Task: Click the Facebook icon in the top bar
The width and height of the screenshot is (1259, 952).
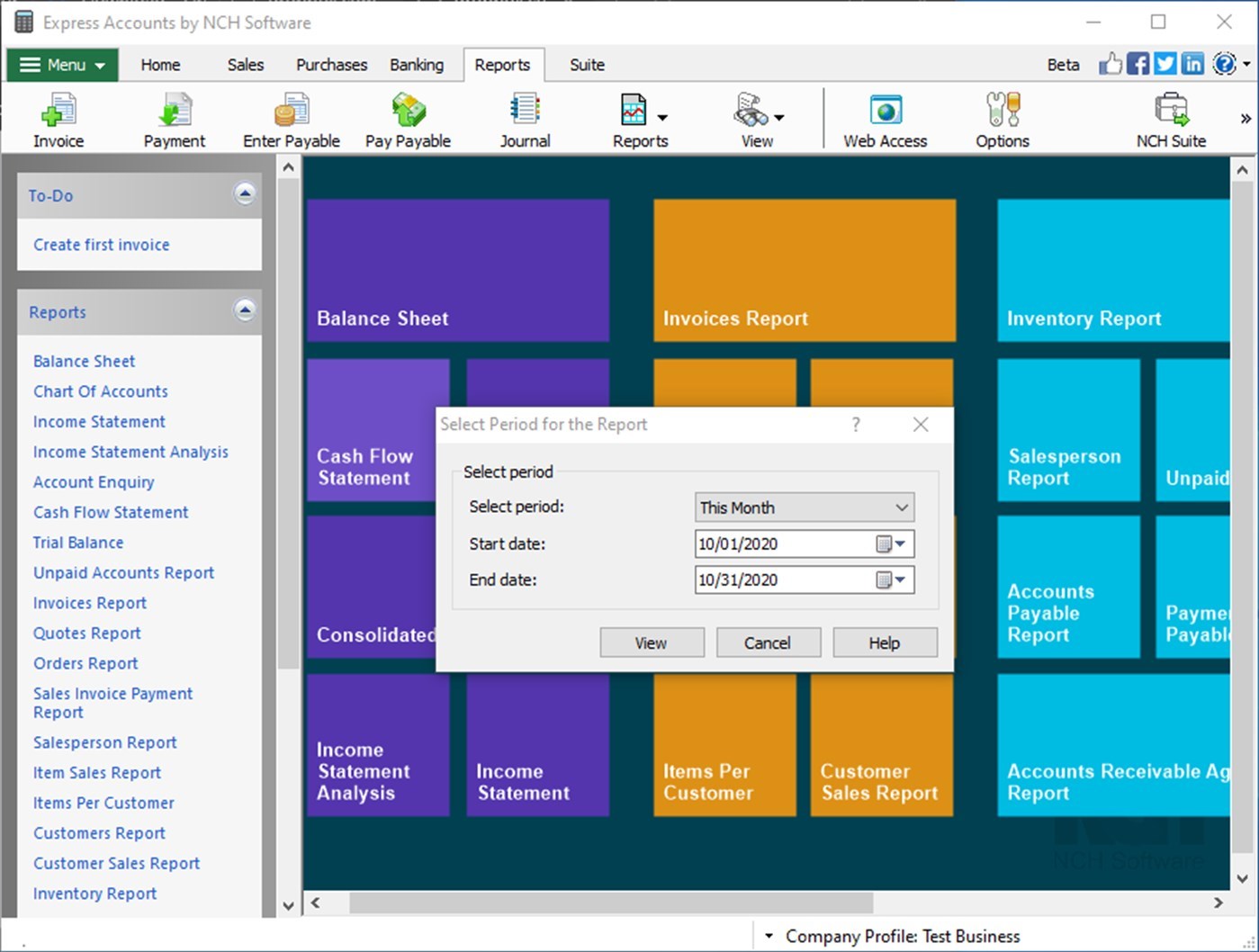Action: click(x=1138, y=63)
